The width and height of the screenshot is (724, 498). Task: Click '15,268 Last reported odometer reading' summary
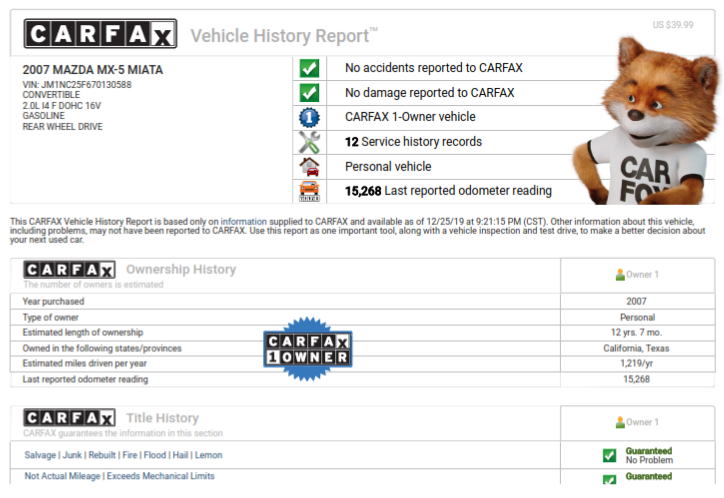tap(448, 191)
